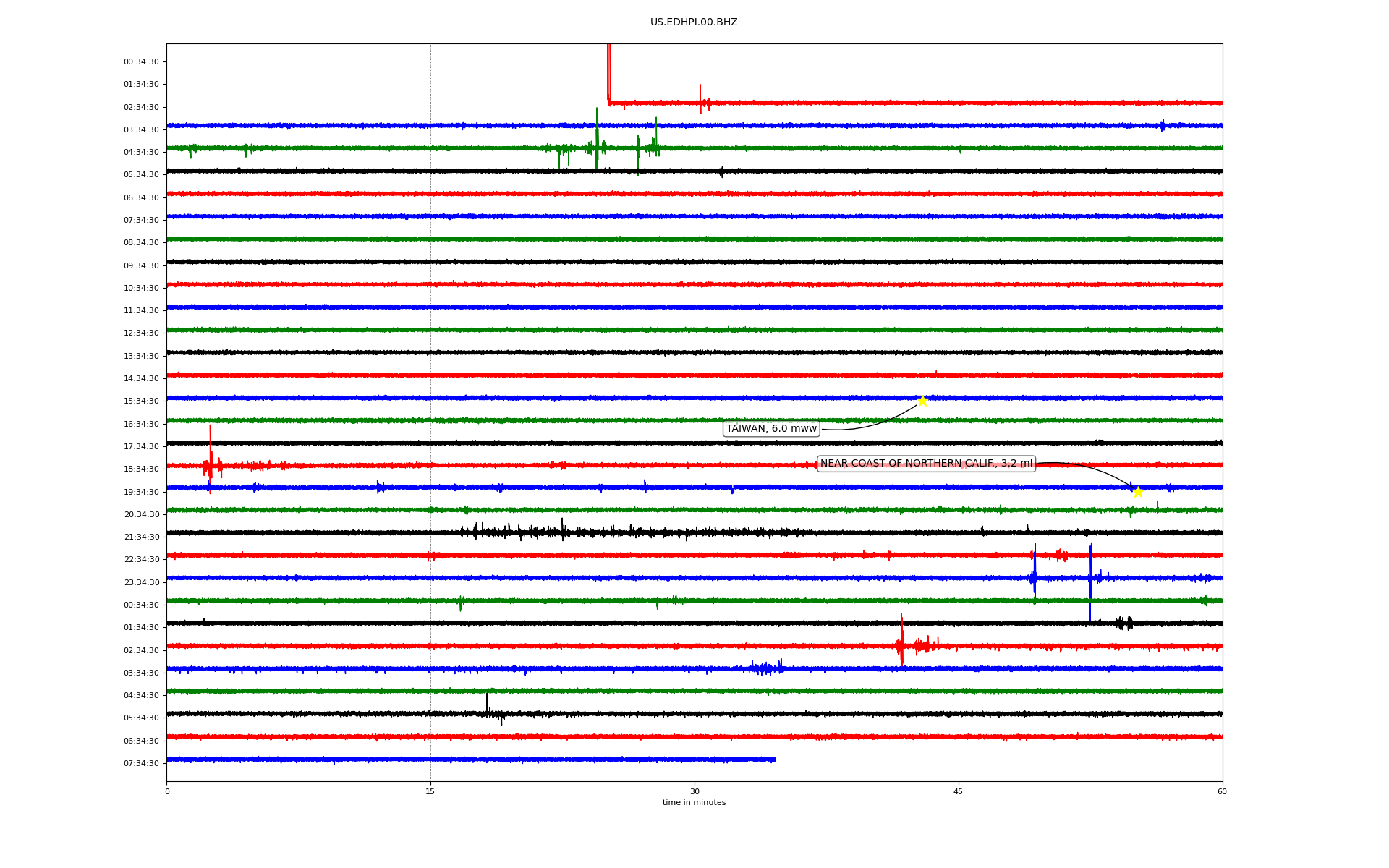Click the end of the final blue trace
The height and width of the screenshot is (868, 1389).
point(775,759)
